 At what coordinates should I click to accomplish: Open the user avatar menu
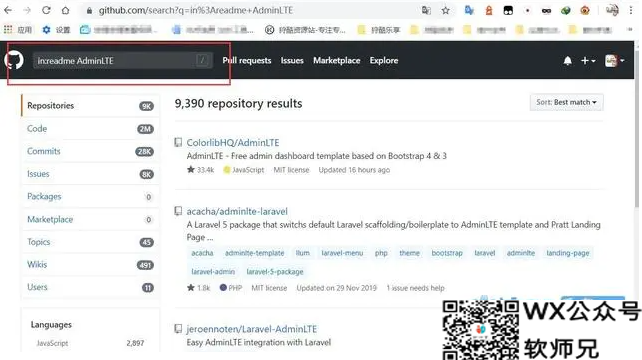[x=615, y=61]
